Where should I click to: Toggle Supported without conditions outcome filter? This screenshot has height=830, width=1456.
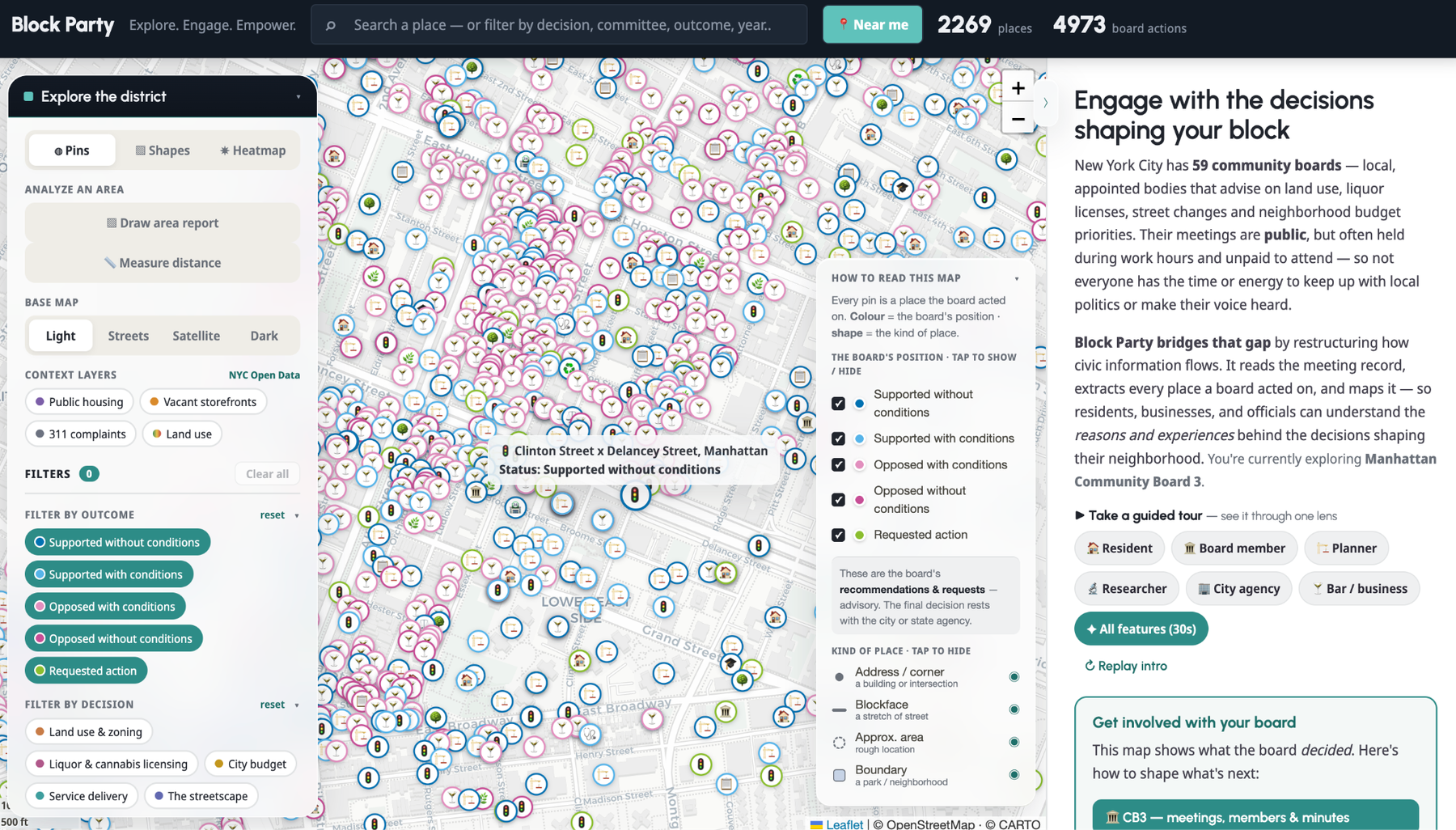[117, 542]
